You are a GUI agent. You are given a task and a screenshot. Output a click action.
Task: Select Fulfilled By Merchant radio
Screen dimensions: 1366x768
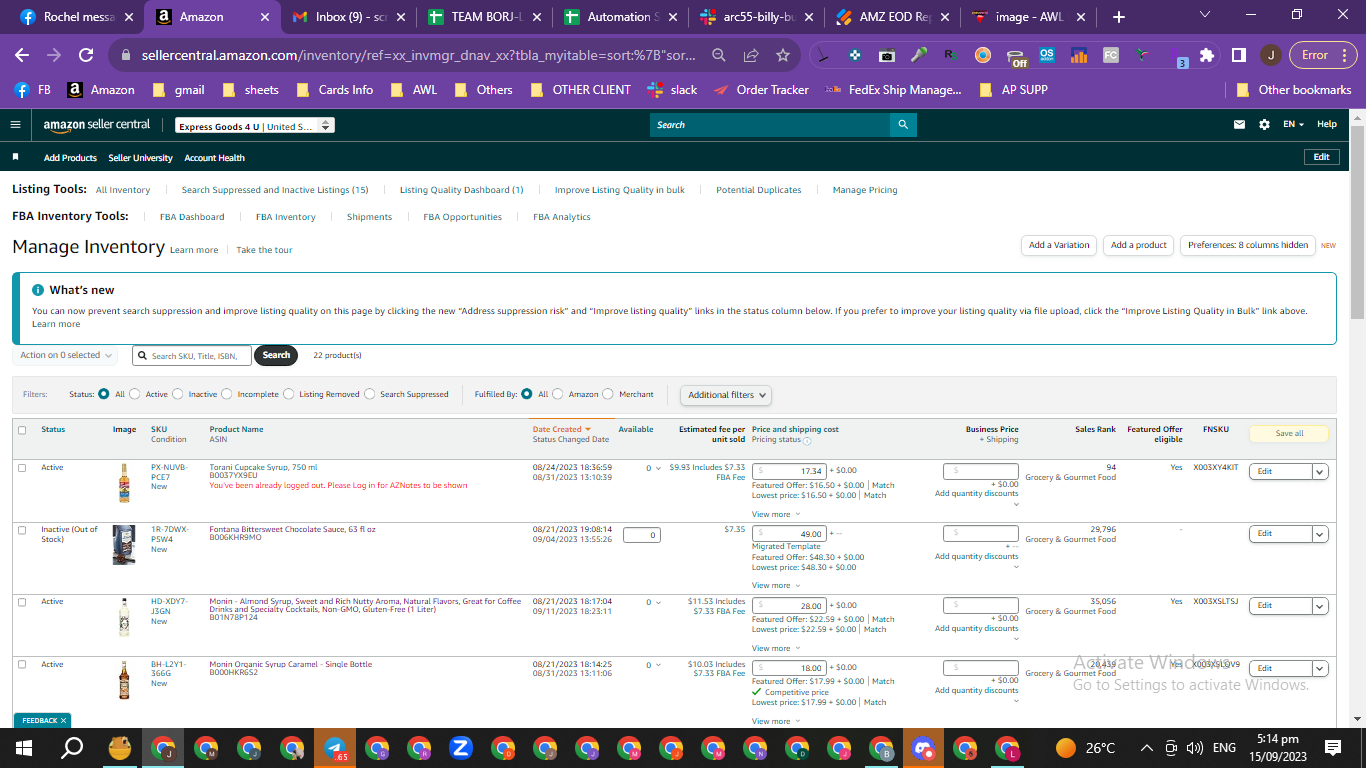point(608,394)
